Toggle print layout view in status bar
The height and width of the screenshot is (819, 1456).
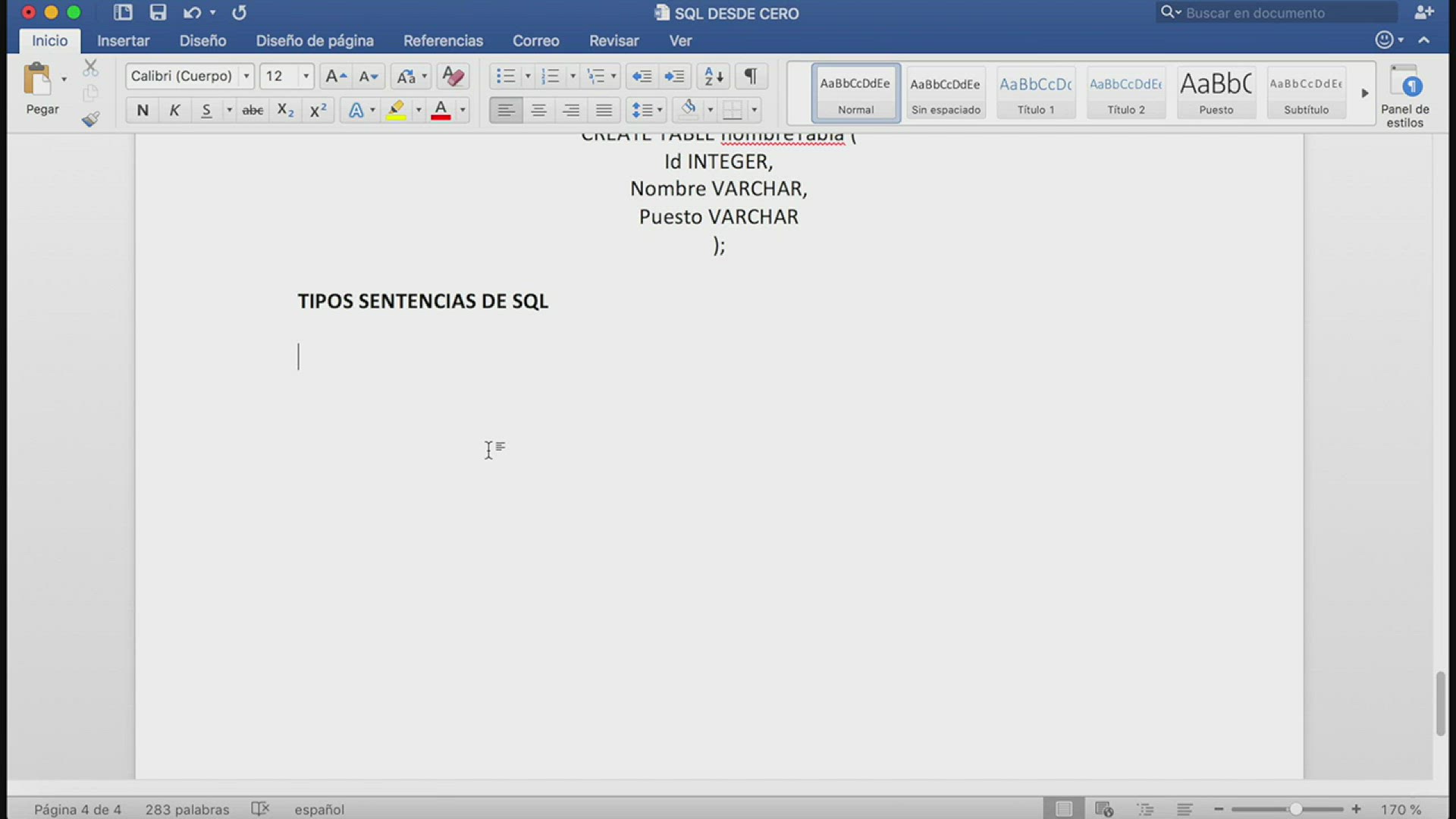click(1064, 809)
